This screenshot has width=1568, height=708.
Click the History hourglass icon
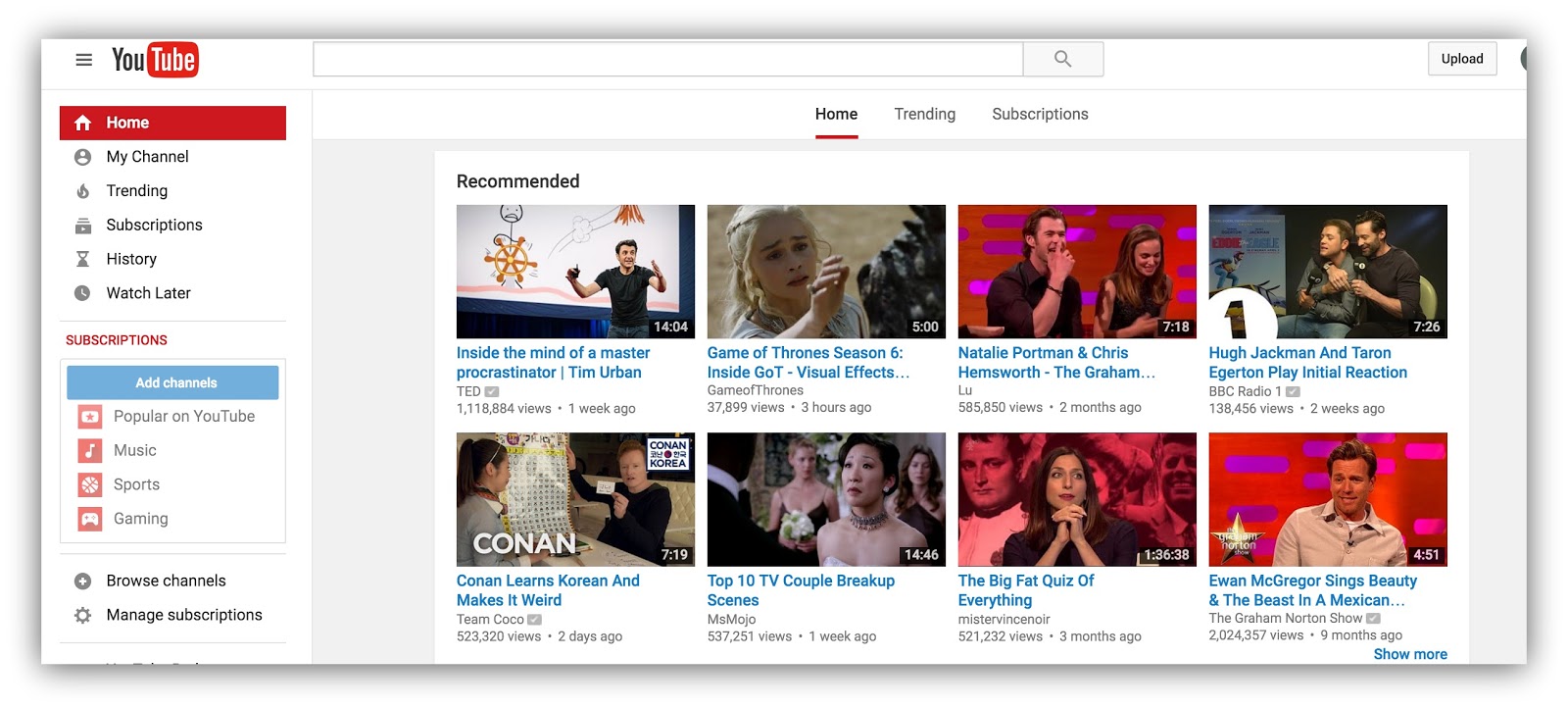click(x=83, y=259)
